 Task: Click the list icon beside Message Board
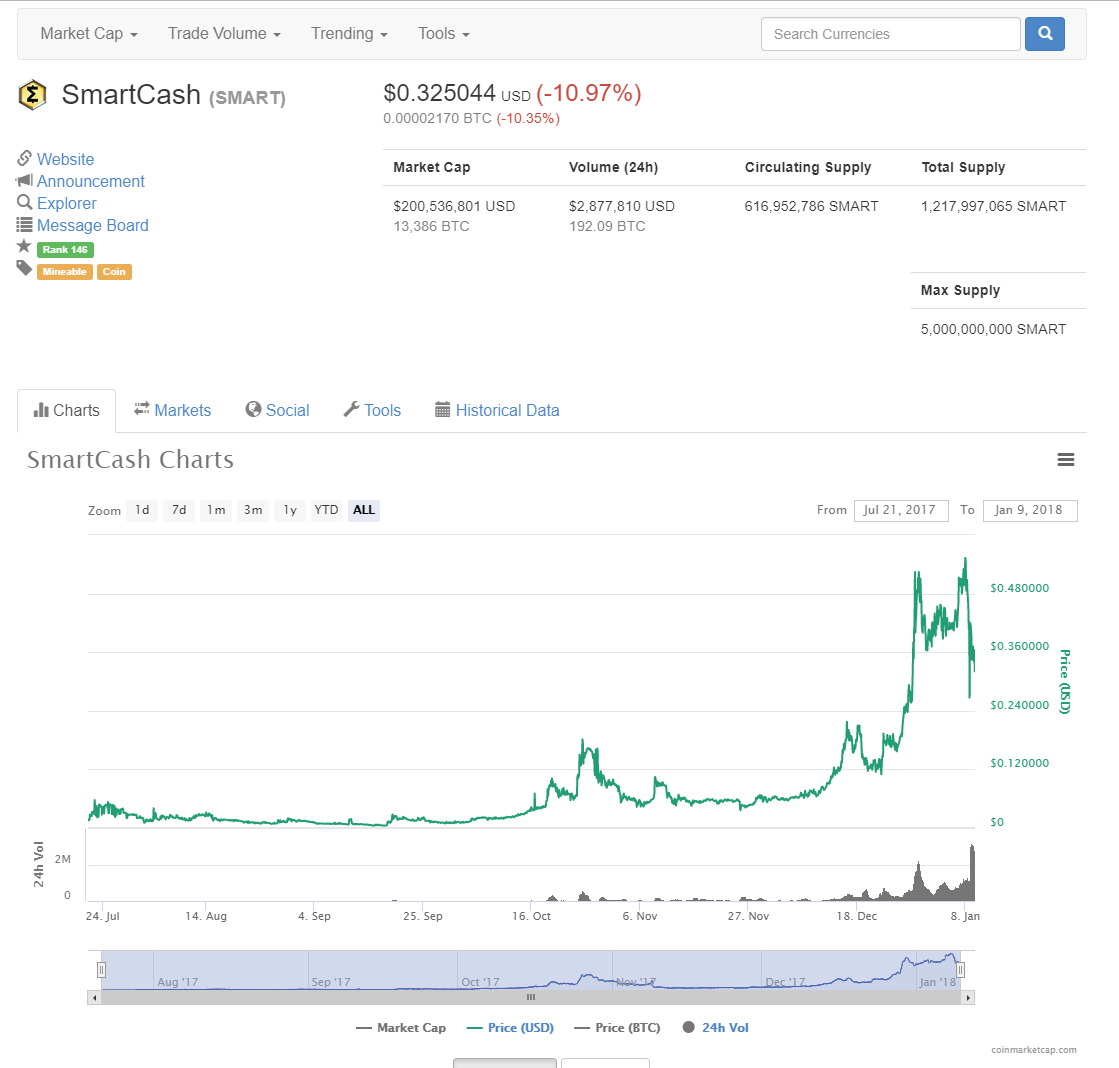click(24, 225)
